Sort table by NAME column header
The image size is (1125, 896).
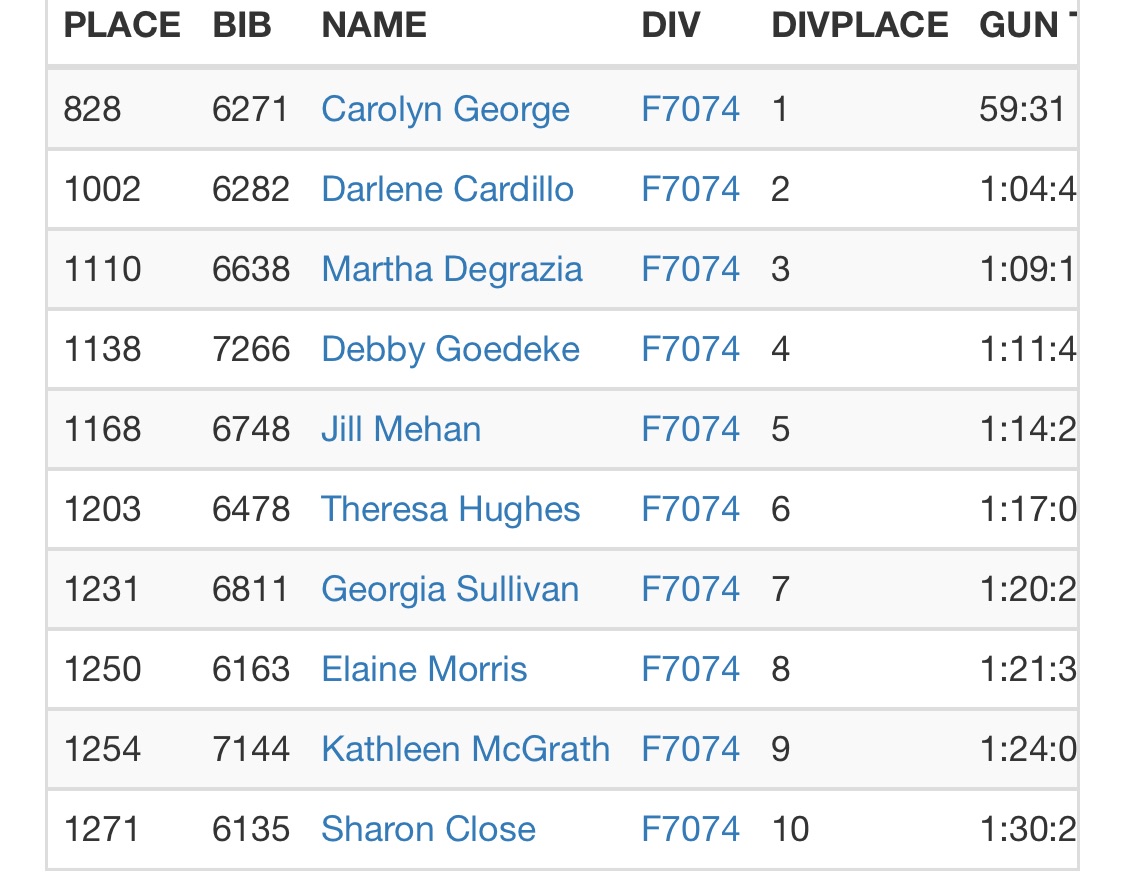(x=374, y=25)
